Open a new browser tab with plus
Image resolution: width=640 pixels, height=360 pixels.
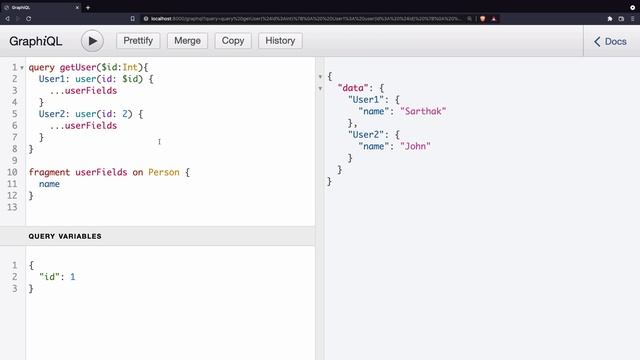point(88,7)
